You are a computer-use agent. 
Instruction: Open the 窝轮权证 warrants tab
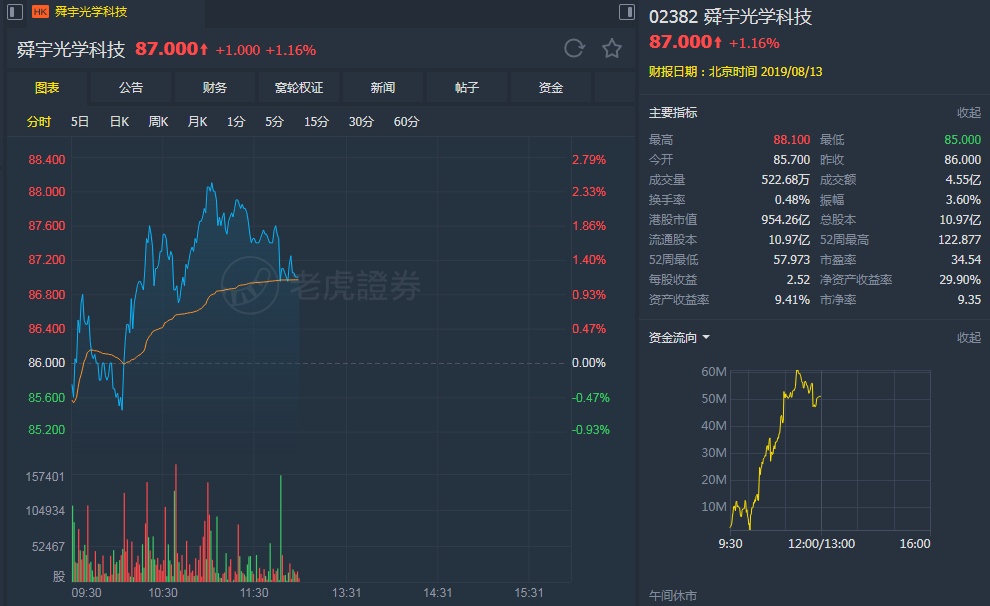point(299,88)
